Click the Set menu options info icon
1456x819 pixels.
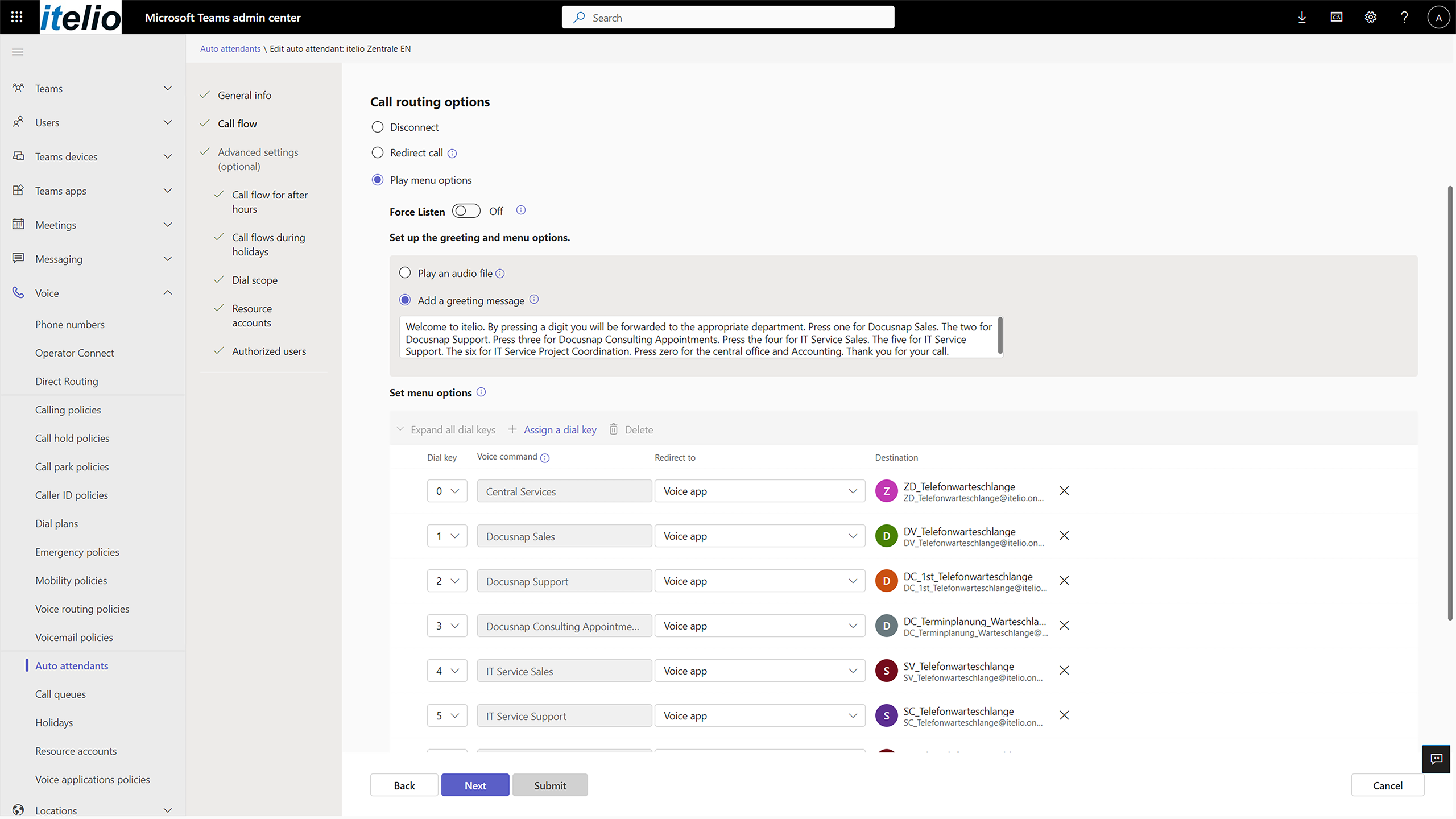(481, 392)
